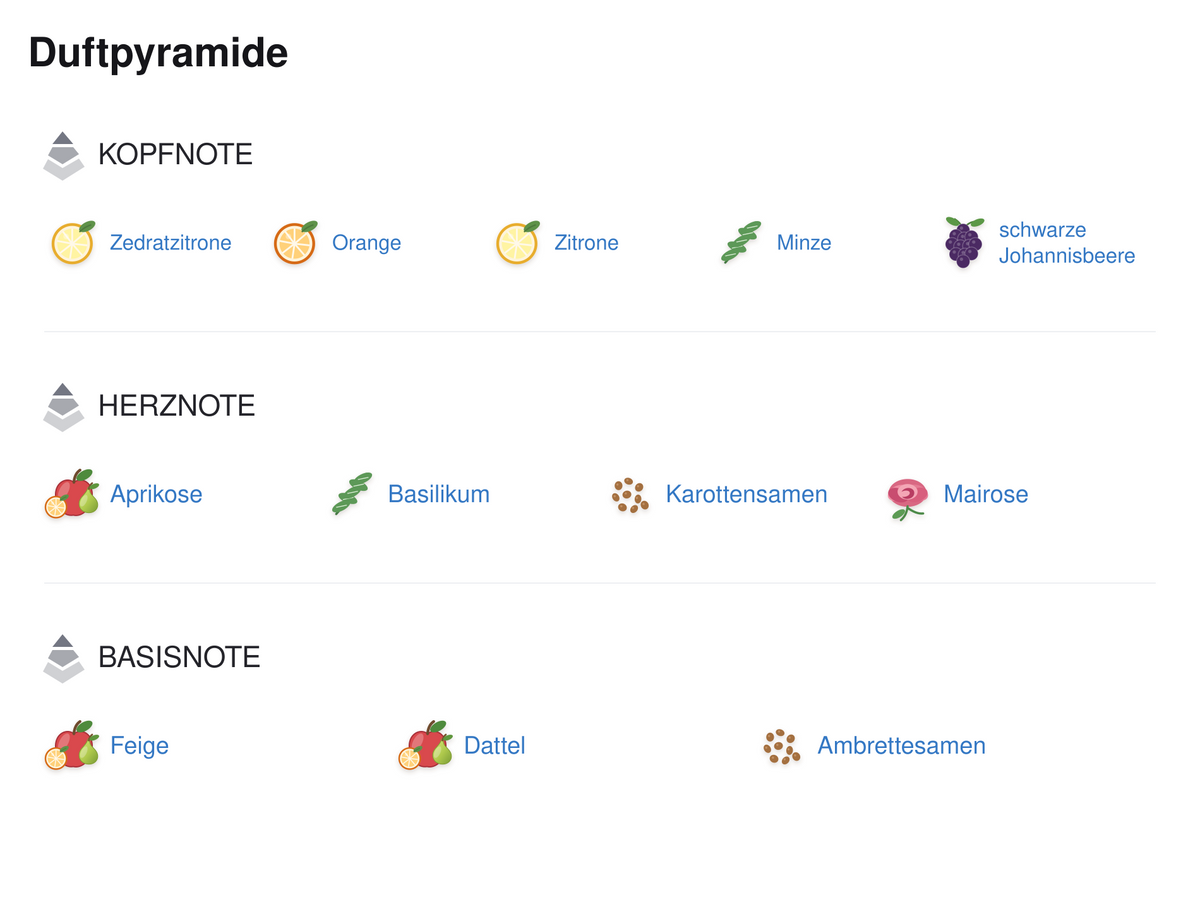Click the seed icon beside Ambrettesamen
The image size is (1200, 916).
coord(782,746)
